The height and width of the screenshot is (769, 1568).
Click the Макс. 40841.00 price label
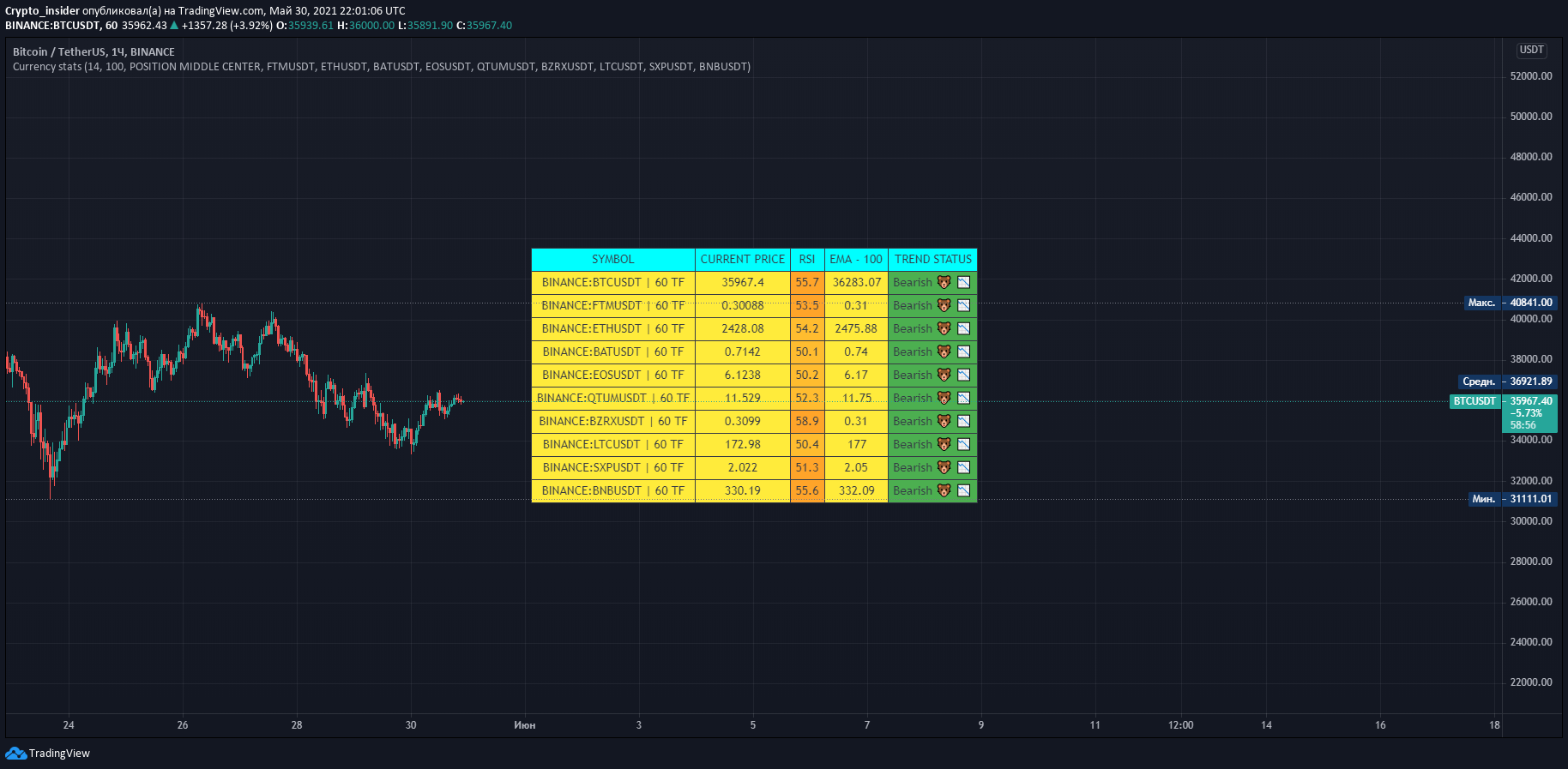click(x=1511, y=303)
